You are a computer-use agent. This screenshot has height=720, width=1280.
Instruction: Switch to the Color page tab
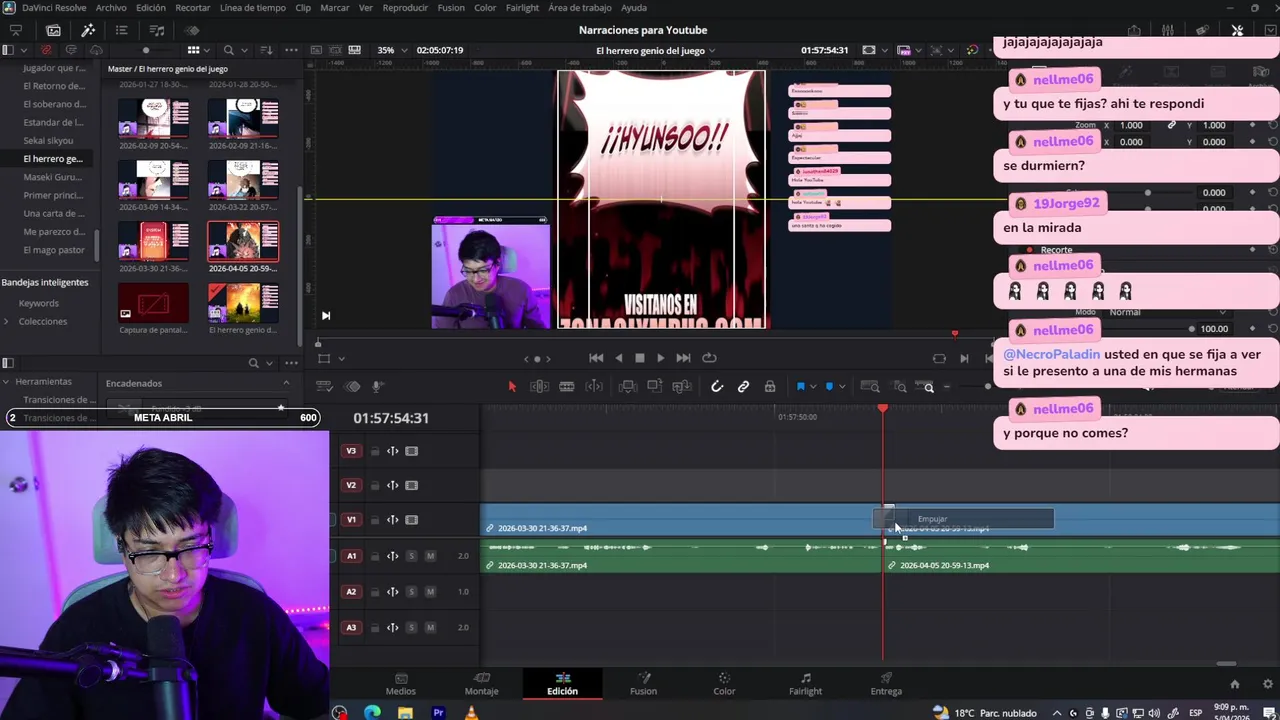724,684
